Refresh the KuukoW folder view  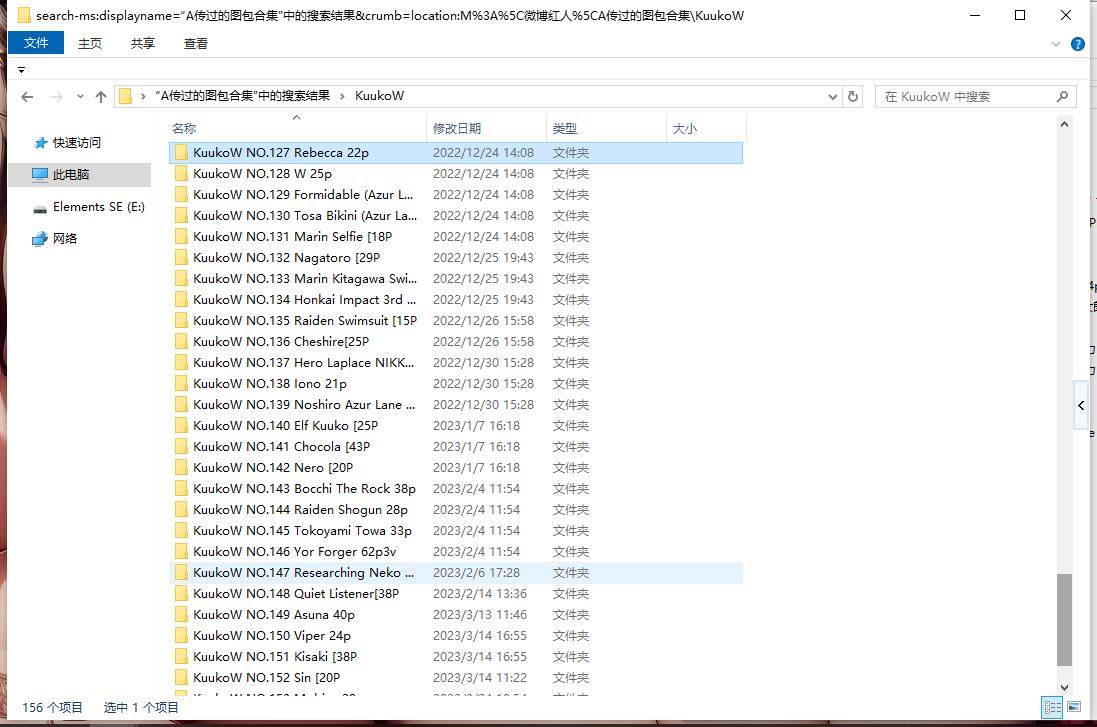click(x=853, y=97)
